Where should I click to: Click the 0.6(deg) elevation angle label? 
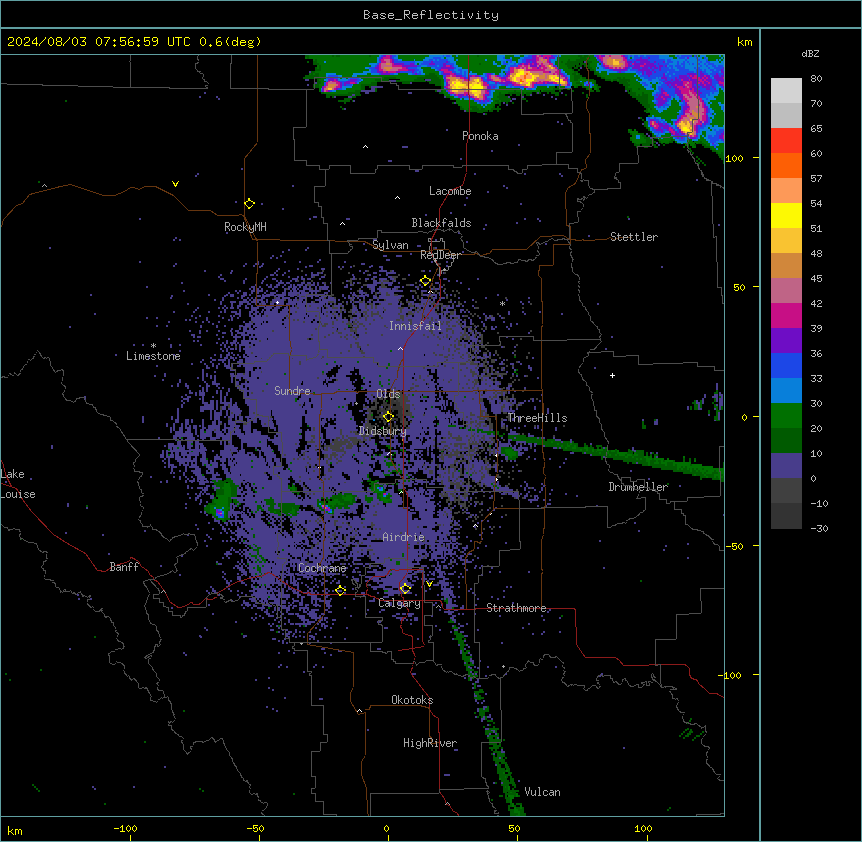(x=230, y=42)
